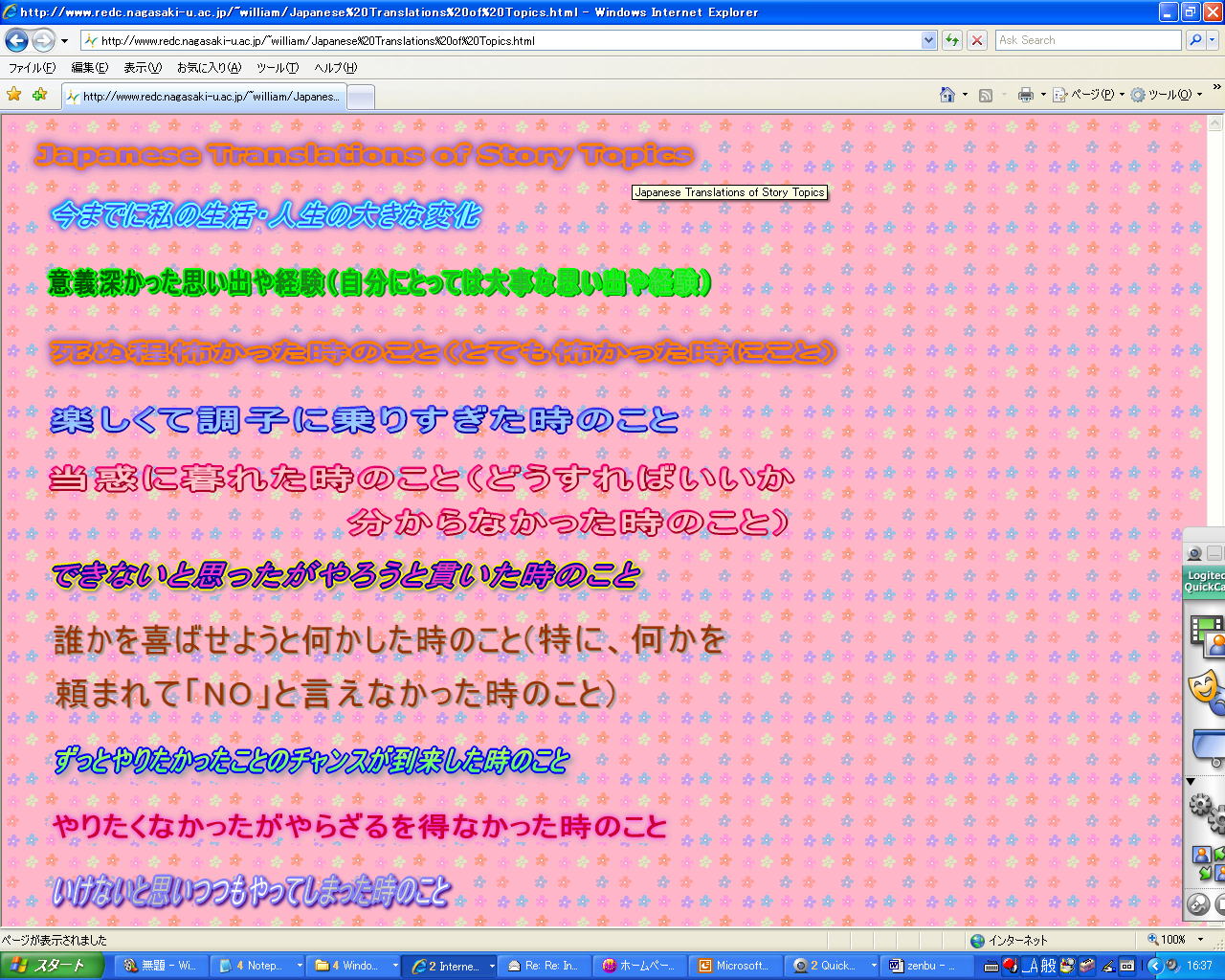The width and height of the screenshot is (1225, 980).
Task: Click the Refresh page icon
Action: 952,40
